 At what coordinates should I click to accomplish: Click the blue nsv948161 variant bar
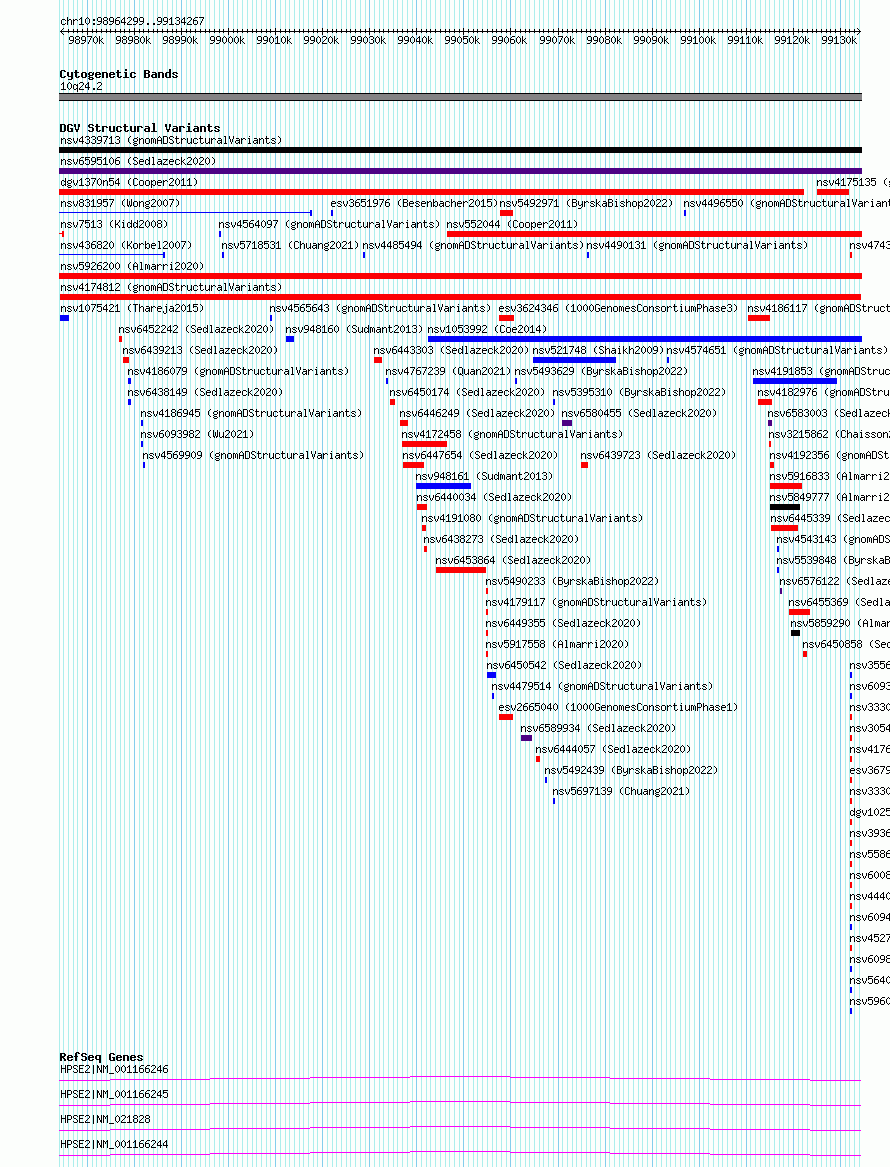coord(444,486)
